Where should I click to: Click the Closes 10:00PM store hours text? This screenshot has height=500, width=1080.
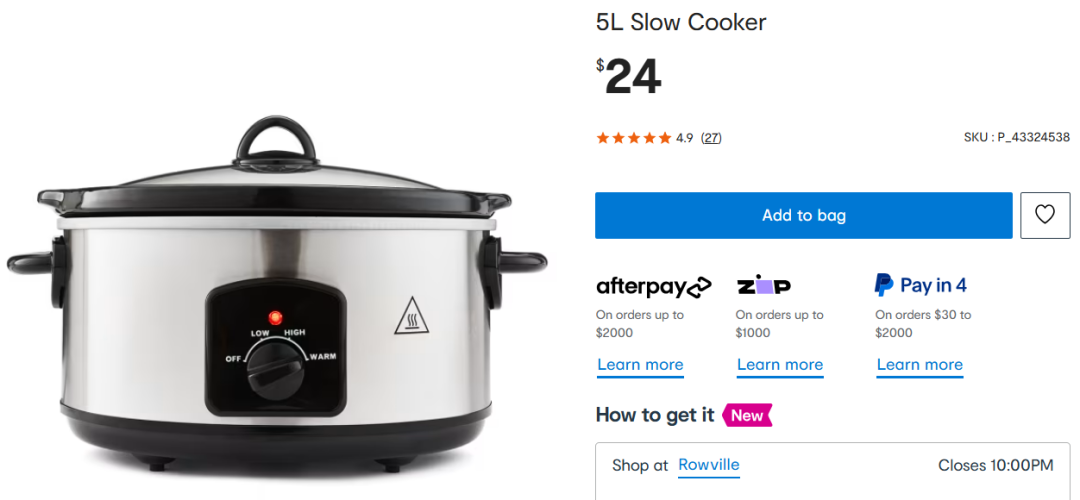pyautogui.click(x=995, y=465)
